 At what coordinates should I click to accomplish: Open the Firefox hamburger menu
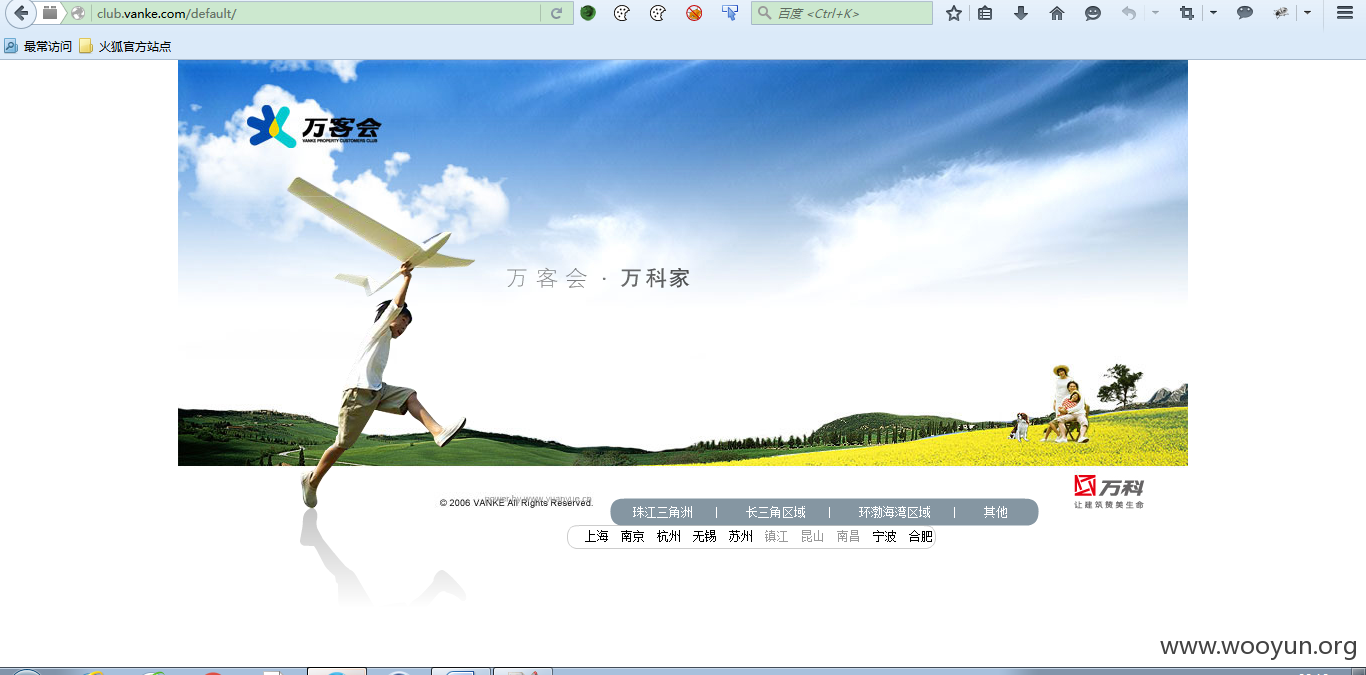click(x=1345, y=13)
